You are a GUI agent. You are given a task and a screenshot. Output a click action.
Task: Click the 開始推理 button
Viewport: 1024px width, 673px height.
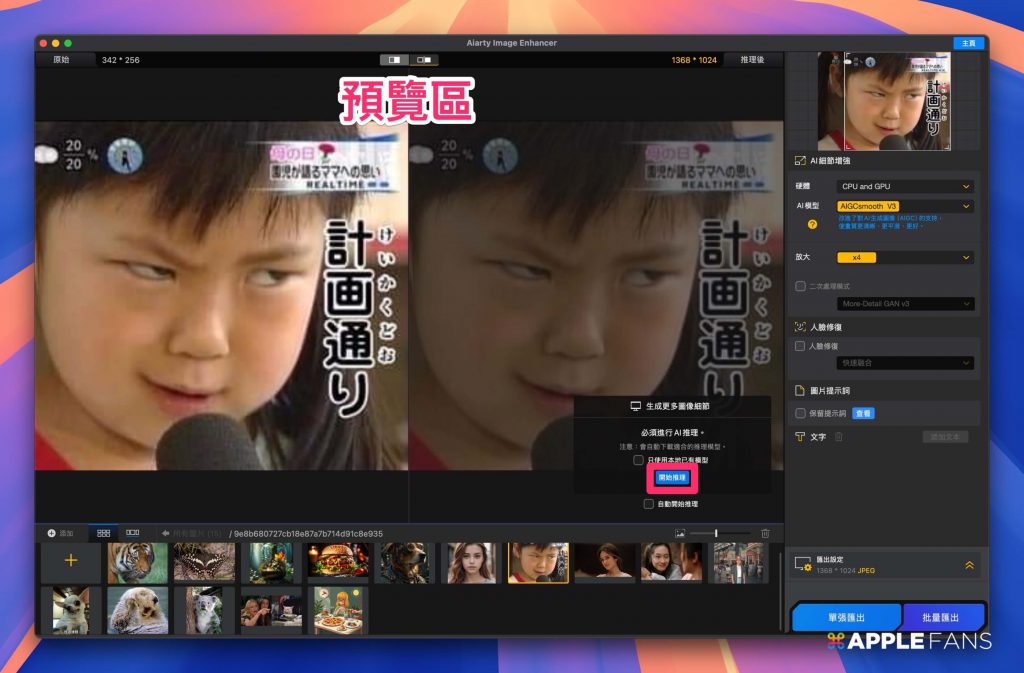tap(672, 478)
